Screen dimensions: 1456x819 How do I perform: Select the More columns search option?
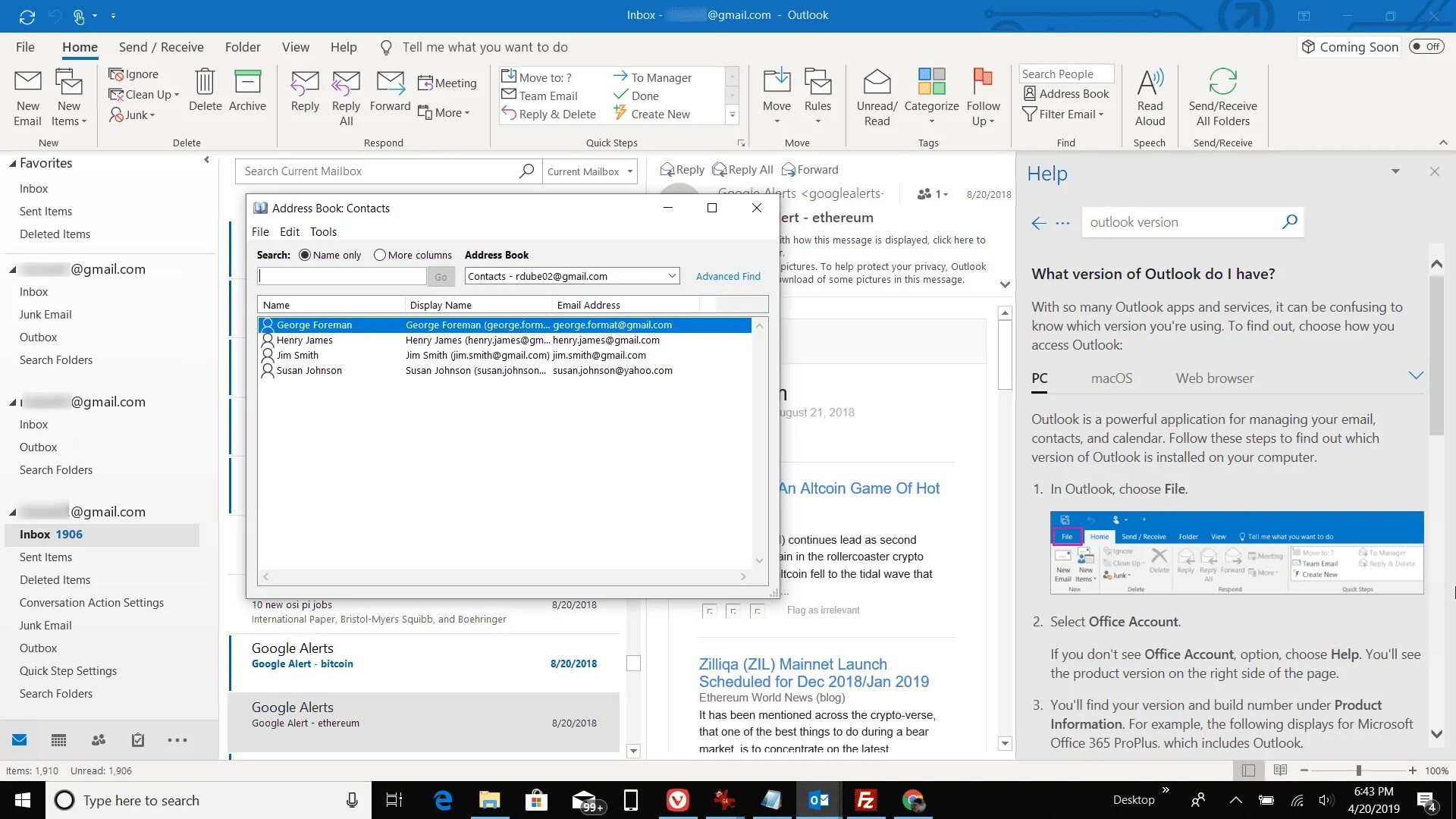click(380, 255)
